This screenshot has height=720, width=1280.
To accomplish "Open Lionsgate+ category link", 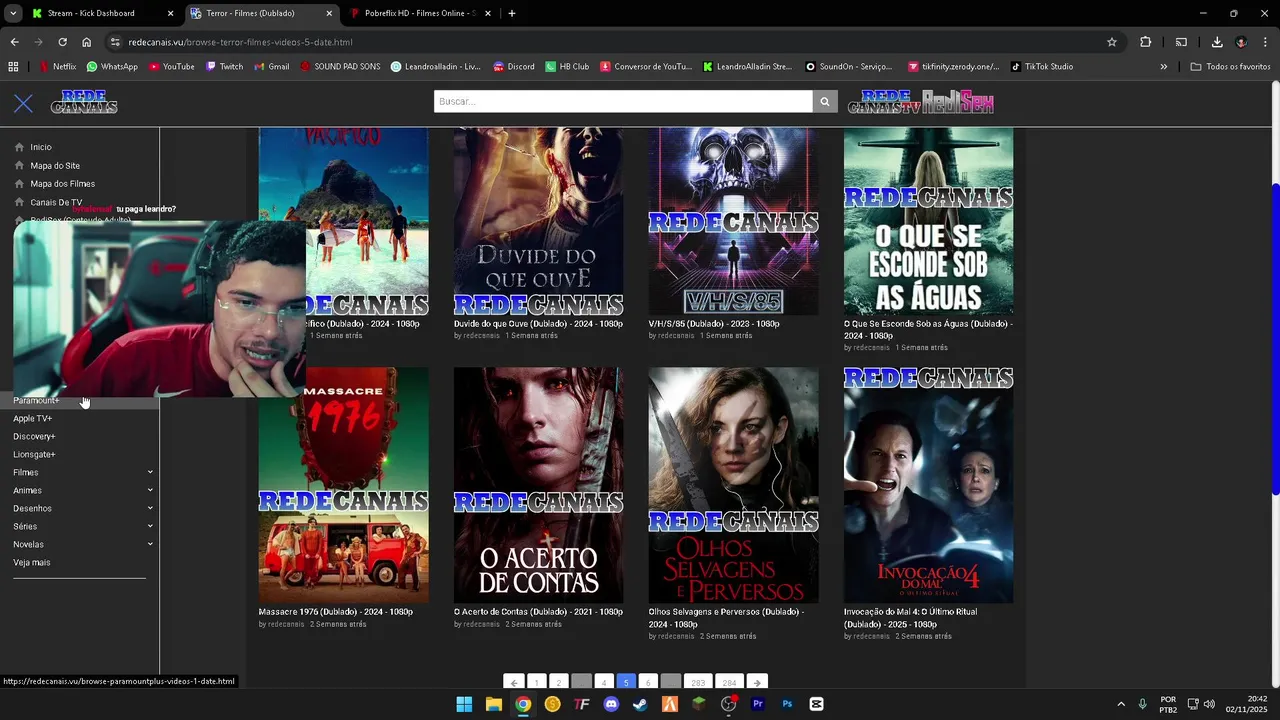I will tap(34, 454).
